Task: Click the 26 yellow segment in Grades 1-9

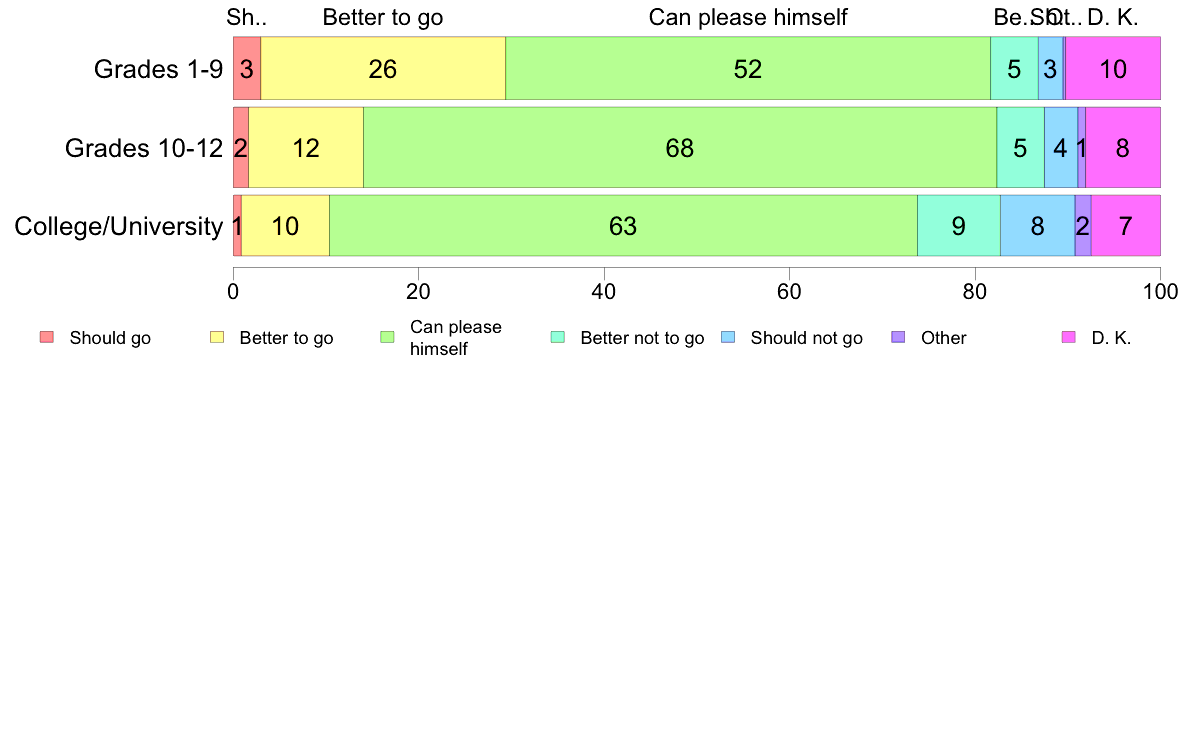Action: pyautogui.click(x=383, y=68)
